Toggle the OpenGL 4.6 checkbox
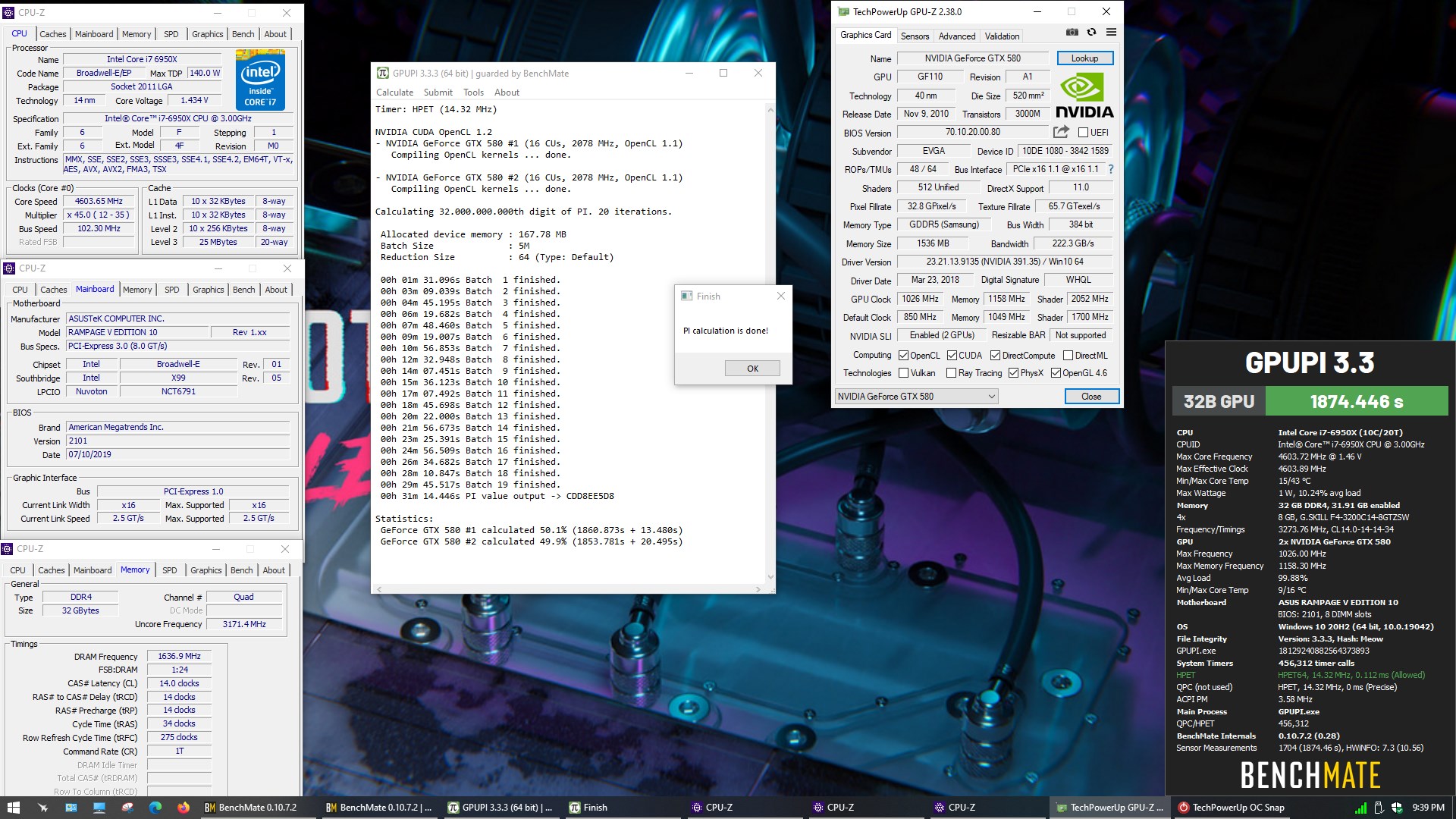Viewport: 1456px width, 819px height. [1056, 373]
